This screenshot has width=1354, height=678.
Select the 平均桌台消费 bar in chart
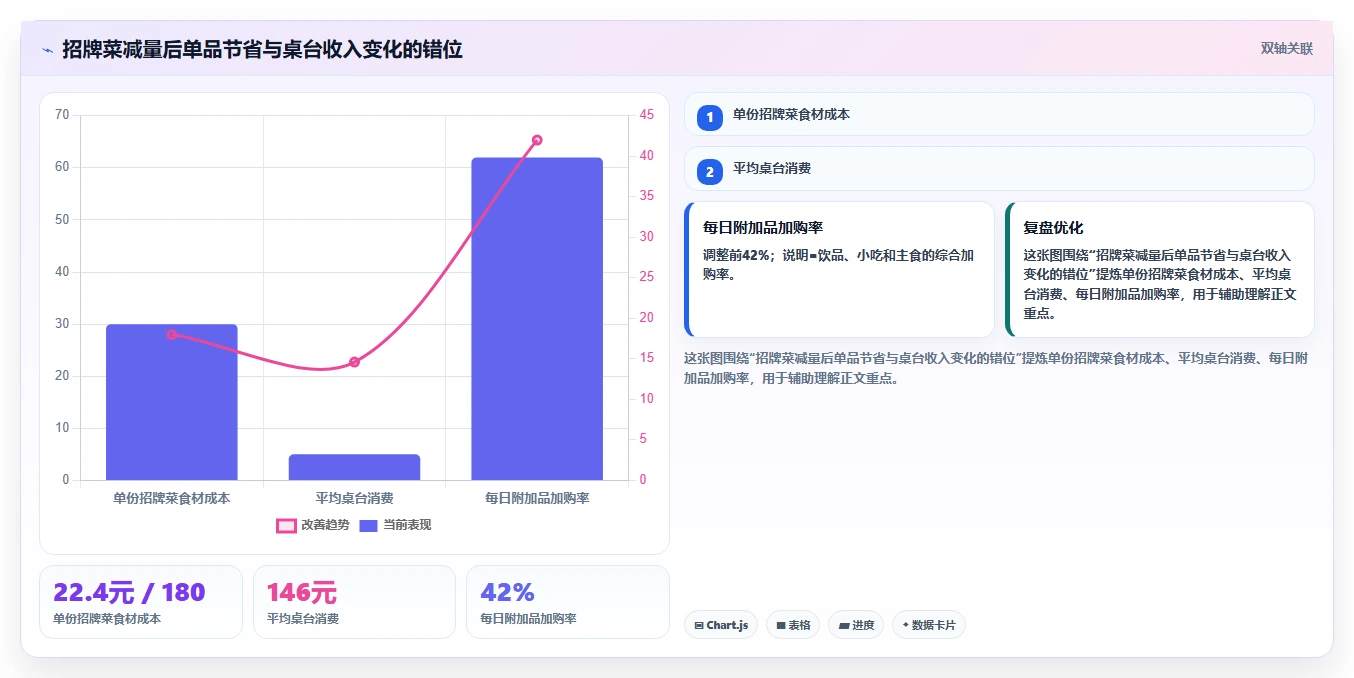pyautogui.click(x=354, y=467)
